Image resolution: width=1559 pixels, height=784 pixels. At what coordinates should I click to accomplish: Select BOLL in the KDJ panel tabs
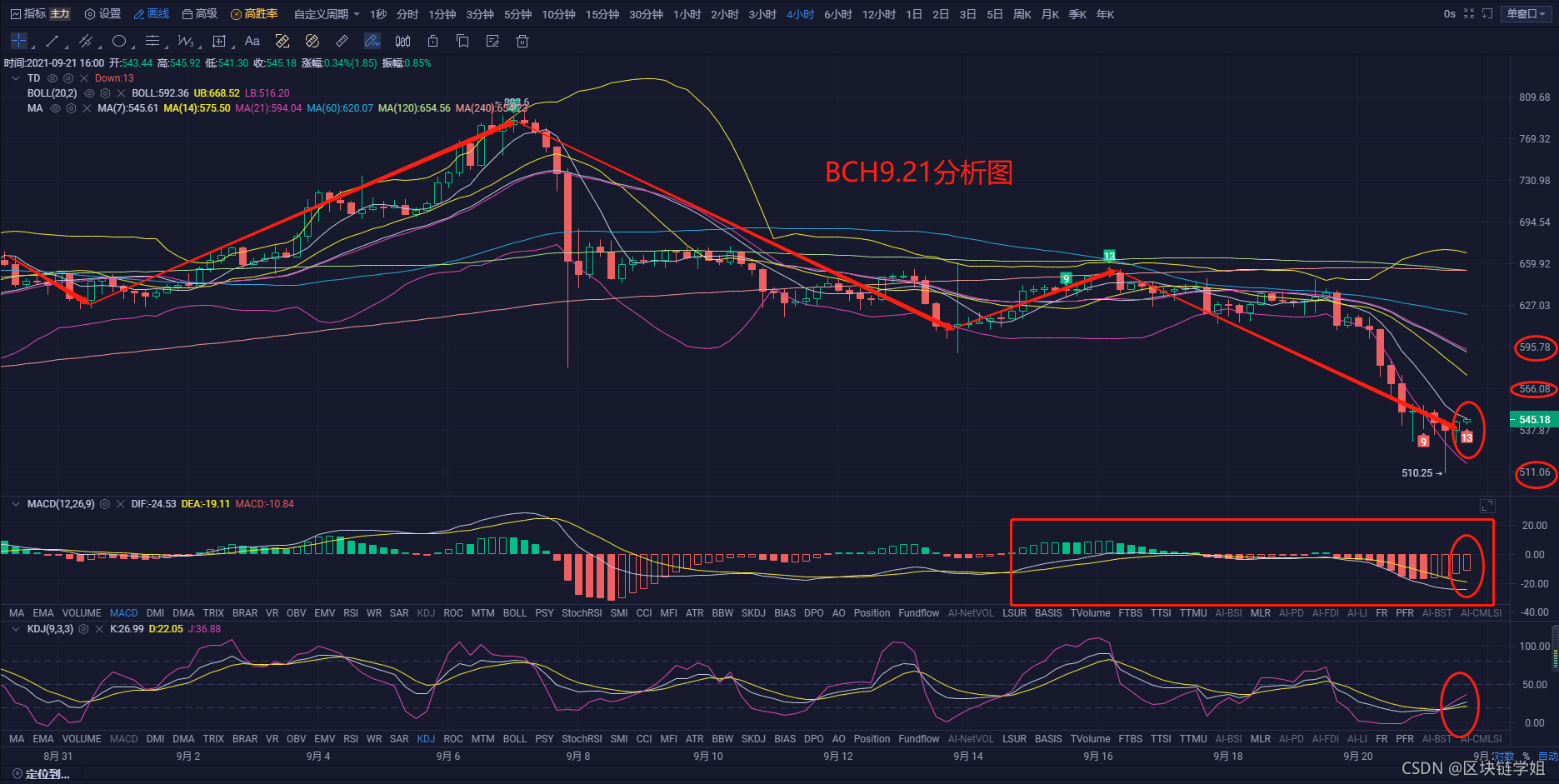click(515, 739)
